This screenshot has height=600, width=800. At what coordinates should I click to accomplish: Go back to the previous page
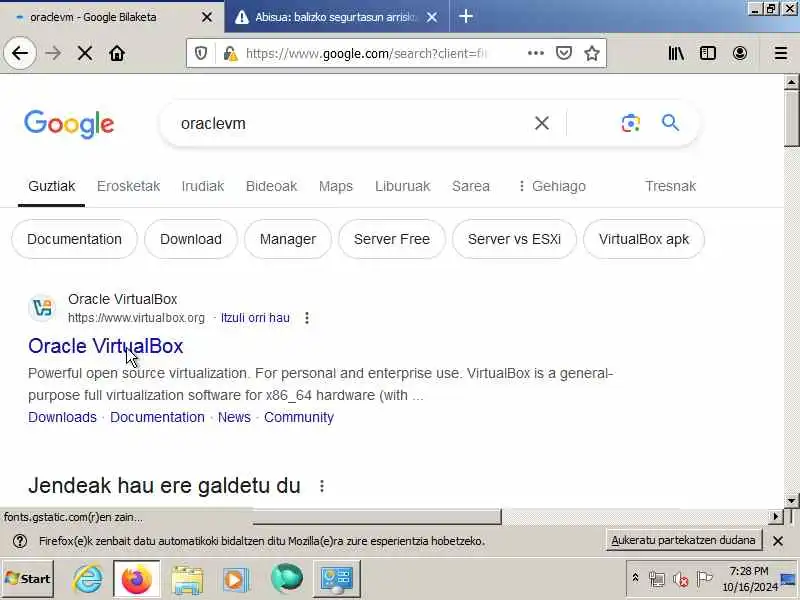tap(20, 53)
